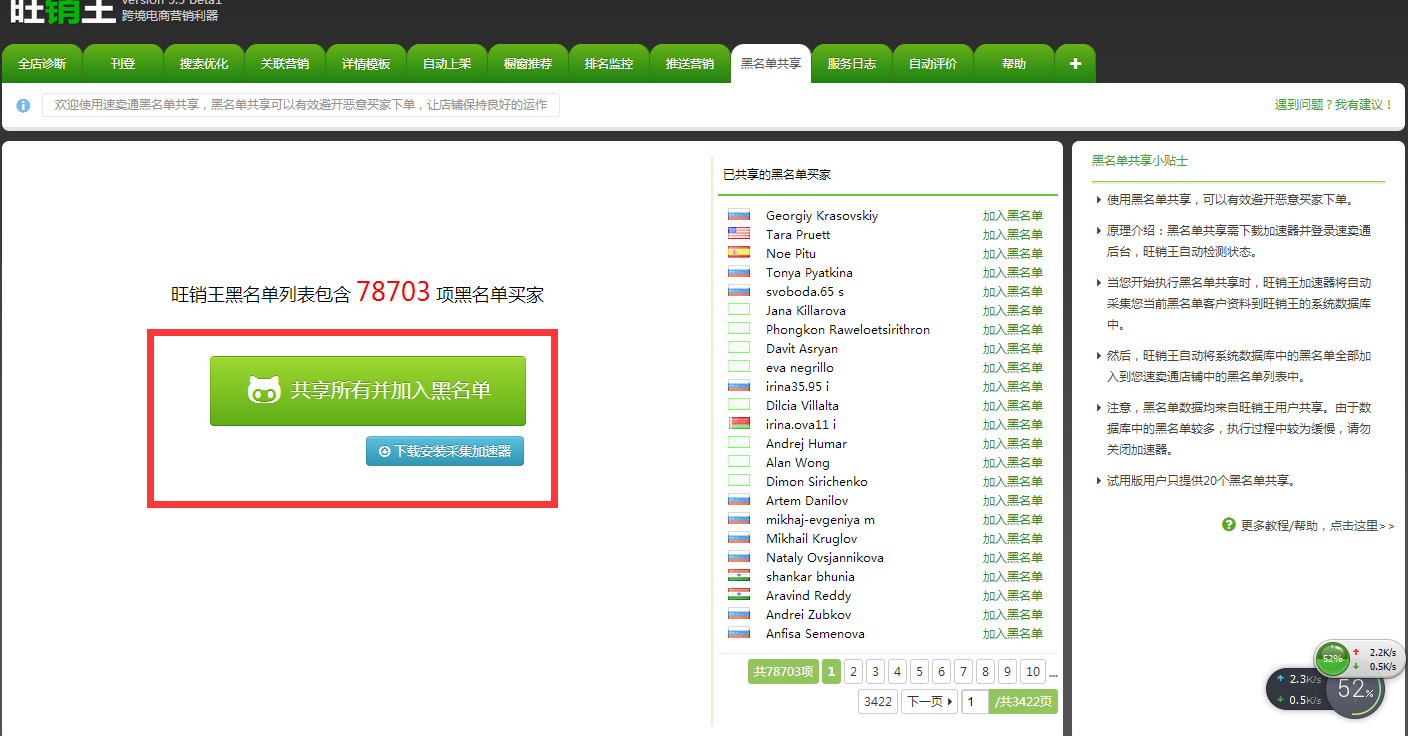Add Tonya Pyatkina to blacklist
This screenshot has width=1408, height=736.
(1012, 272)
